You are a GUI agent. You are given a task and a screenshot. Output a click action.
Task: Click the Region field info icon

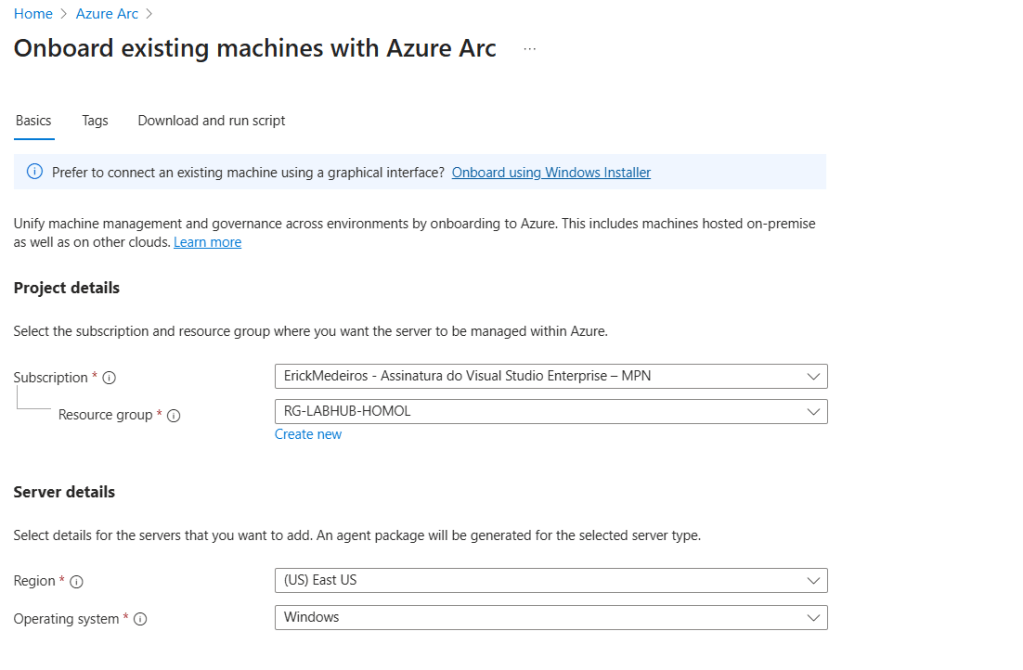[x=77, y=582]
